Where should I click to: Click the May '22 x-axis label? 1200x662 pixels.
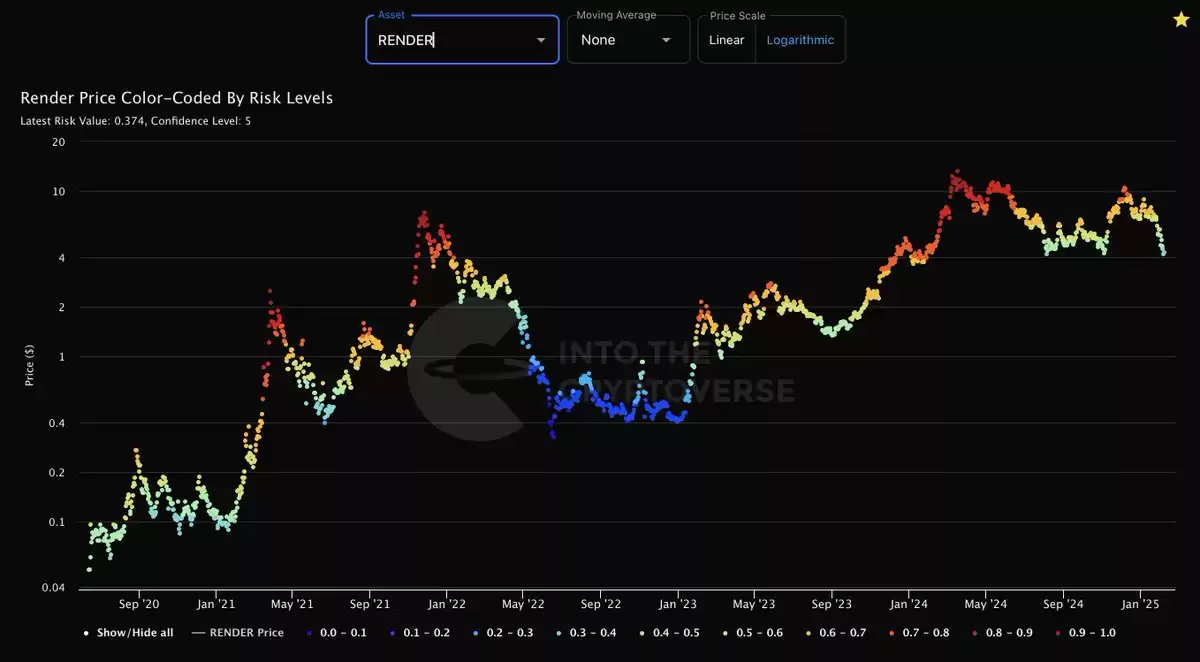click(x=523, y=604)
